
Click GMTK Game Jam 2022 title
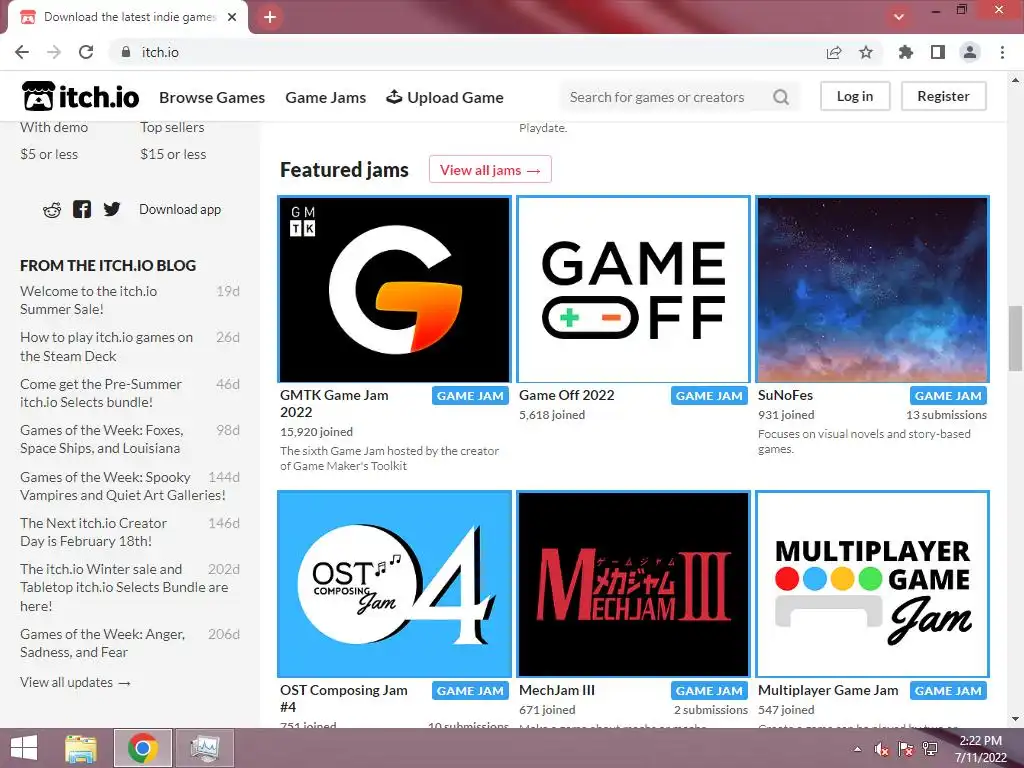tap(334, 404)
